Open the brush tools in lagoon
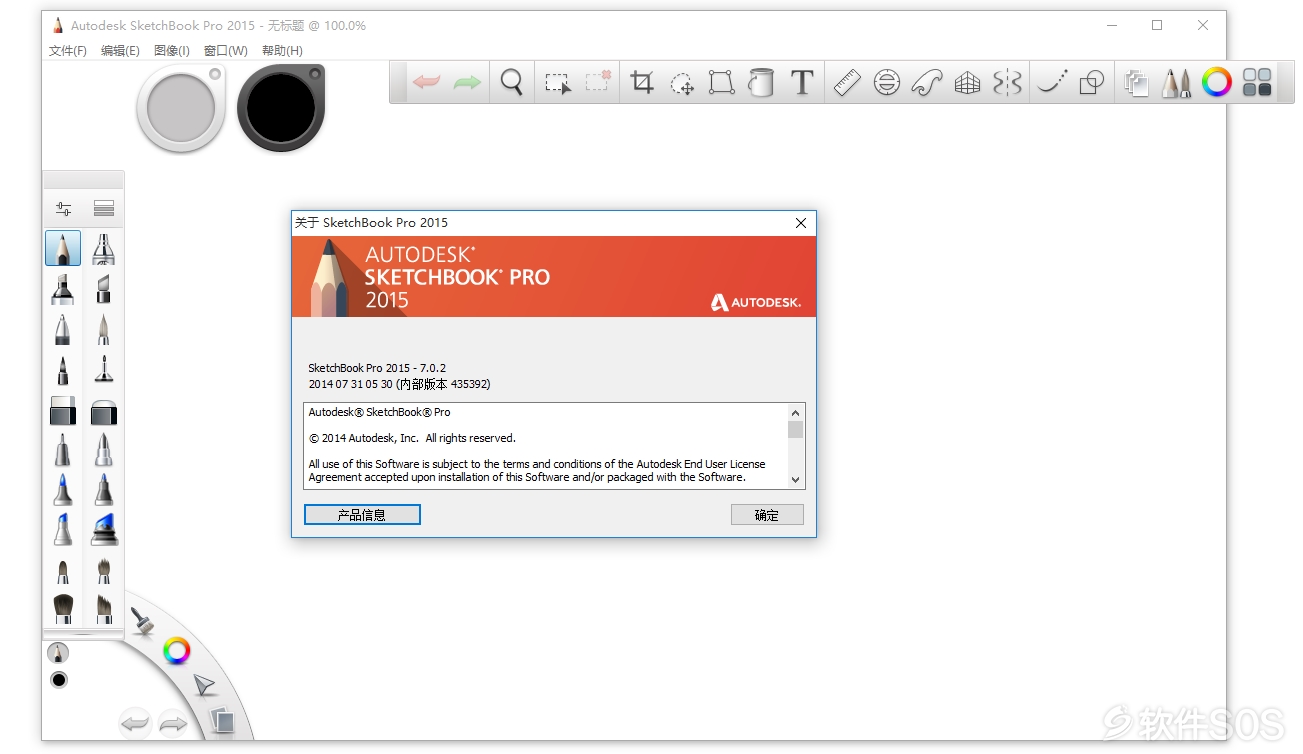This screenshot has width=1303, height=754. (x=143, y=622)
